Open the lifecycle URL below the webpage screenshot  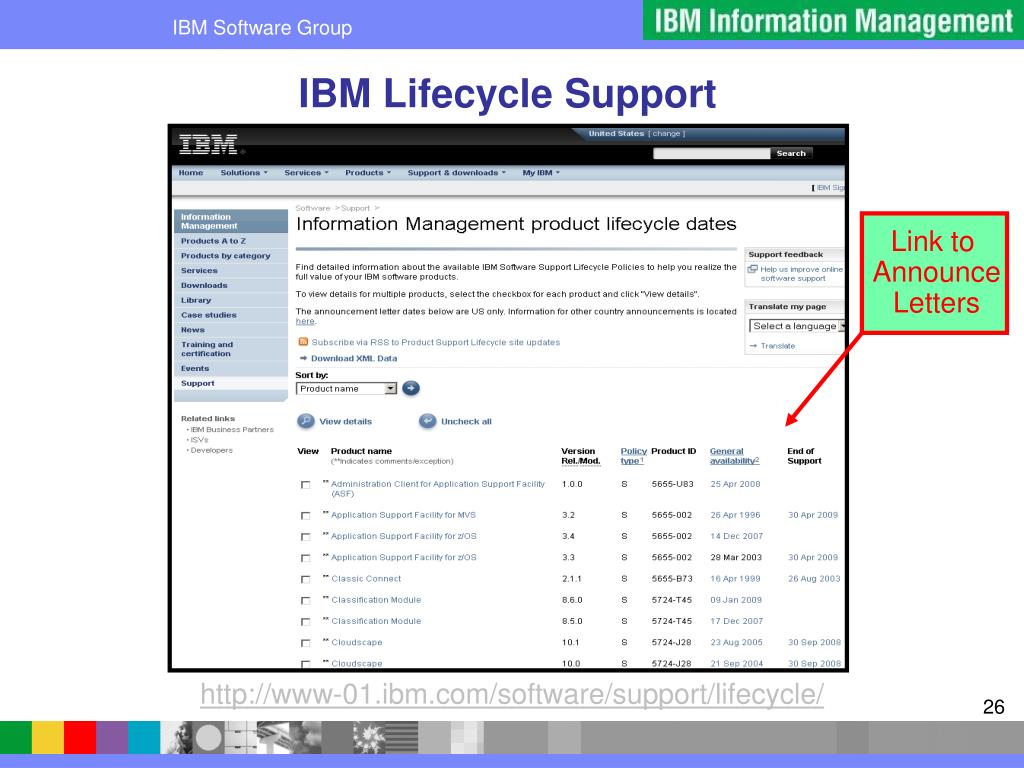(x=512, y=694)
